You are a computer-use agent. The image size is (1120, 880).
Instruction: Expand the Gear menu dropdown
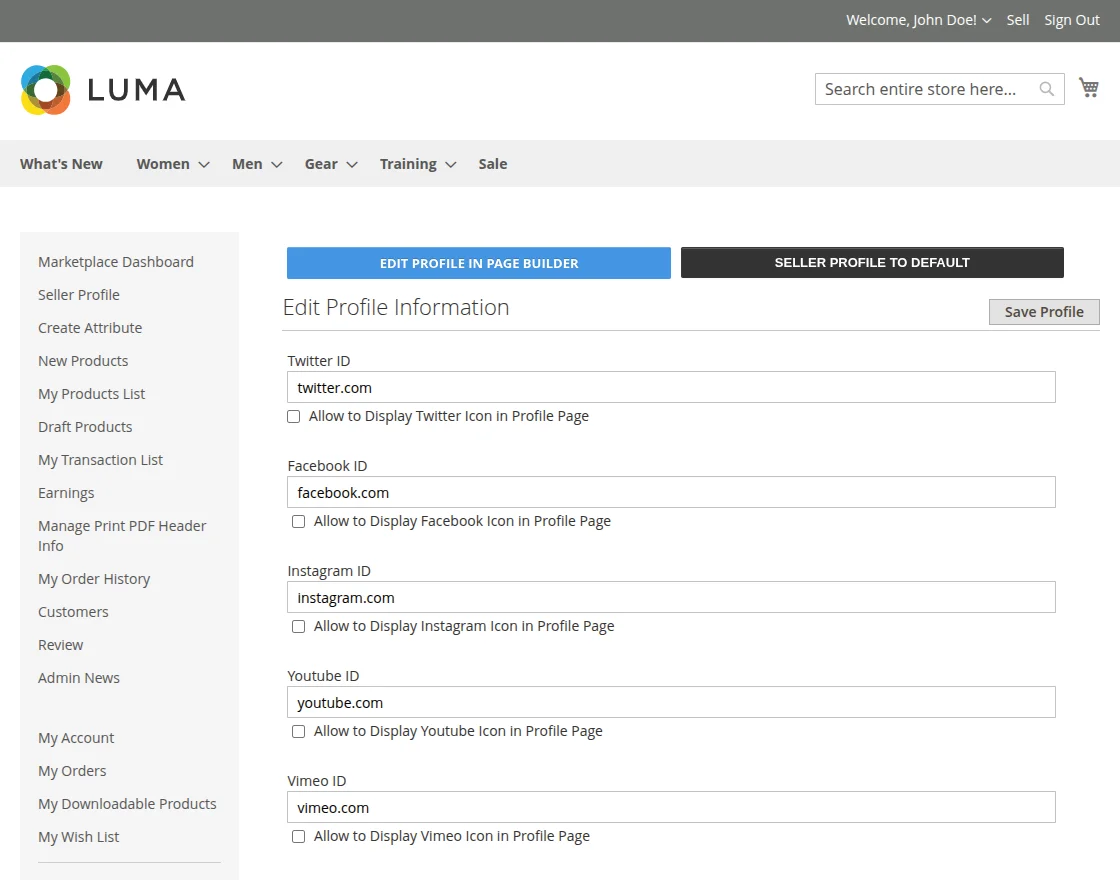click(x=330, y=164)
